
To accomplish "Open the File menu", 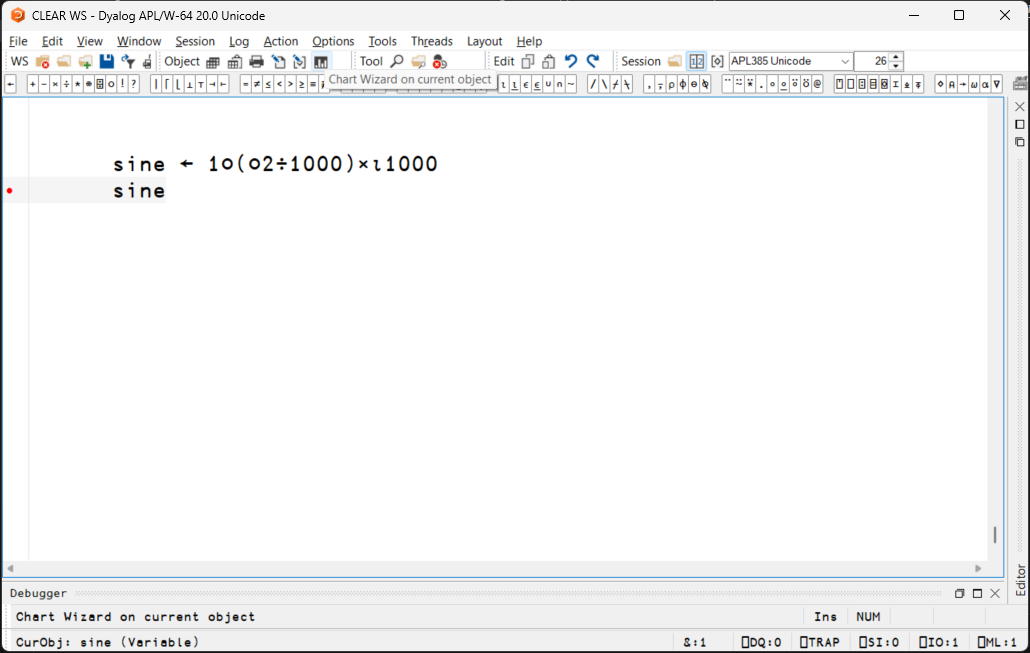I will coord(18,41).
